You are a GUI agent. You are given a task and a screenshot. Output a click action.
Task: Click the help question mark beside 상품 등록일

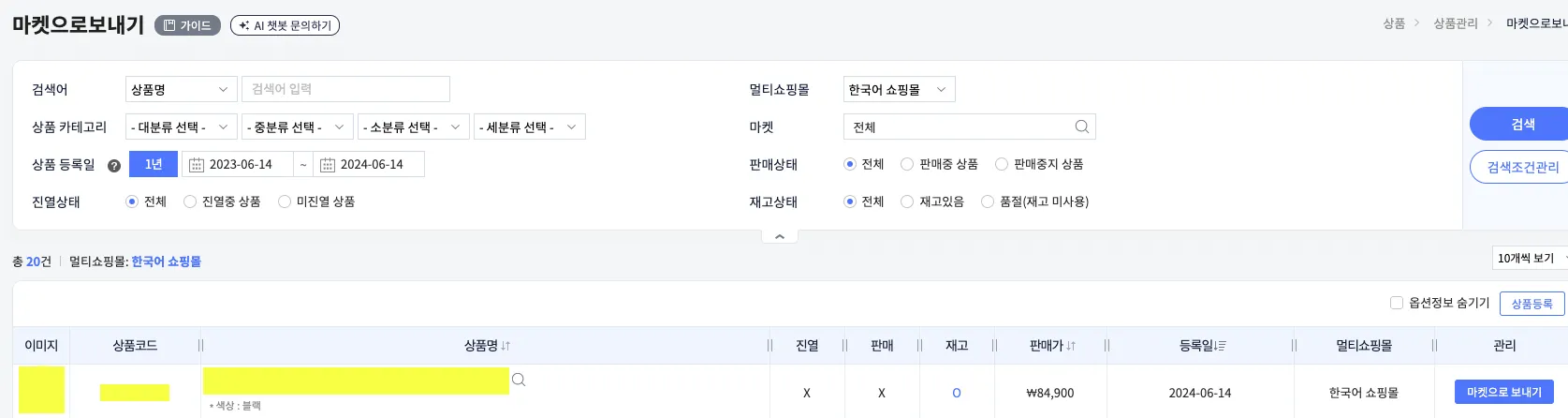(114, 166)
